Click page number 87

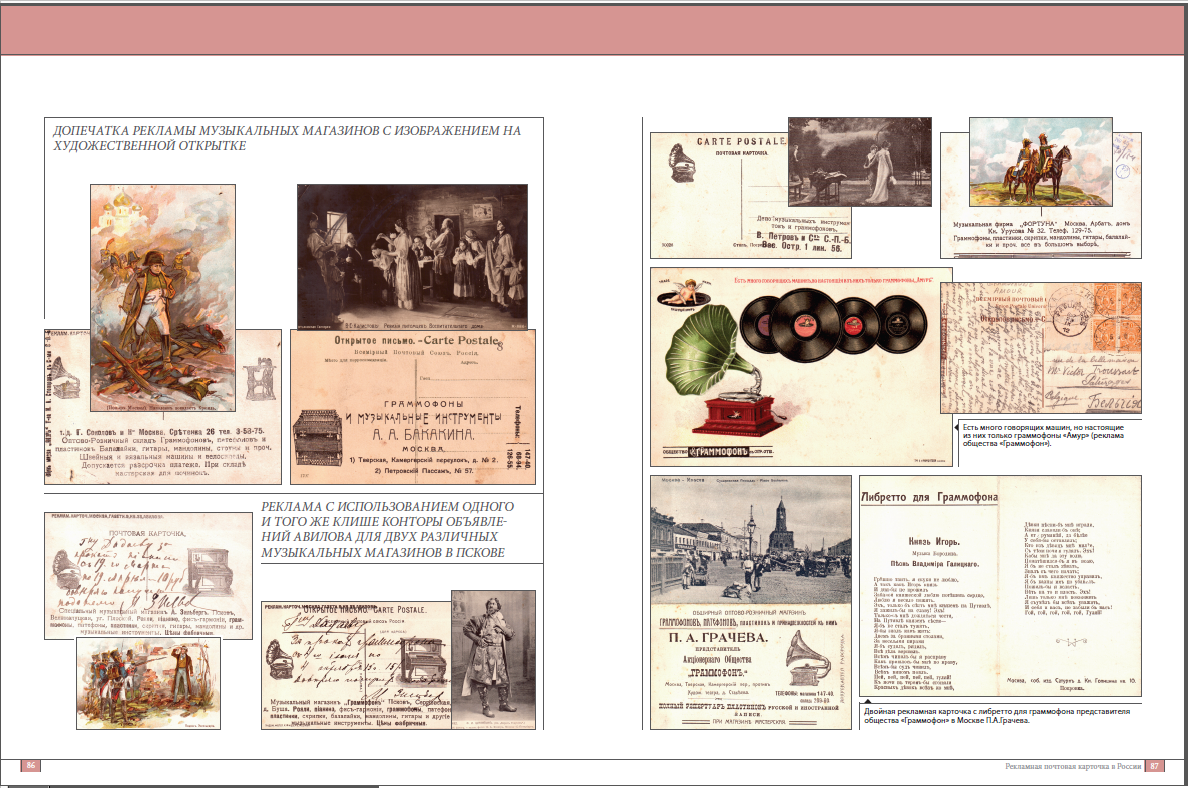1155,766
